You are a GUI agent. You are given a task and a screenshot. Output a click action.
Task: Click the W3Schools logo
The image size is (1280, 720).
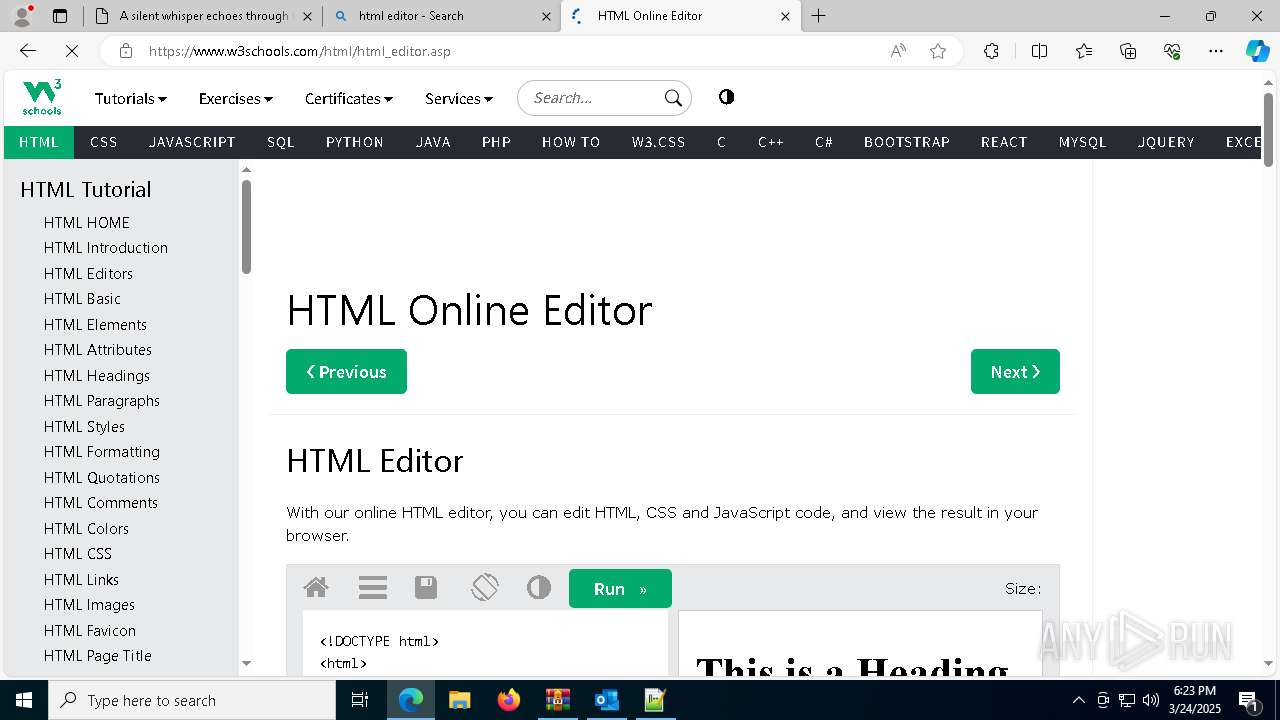point(42,97)
